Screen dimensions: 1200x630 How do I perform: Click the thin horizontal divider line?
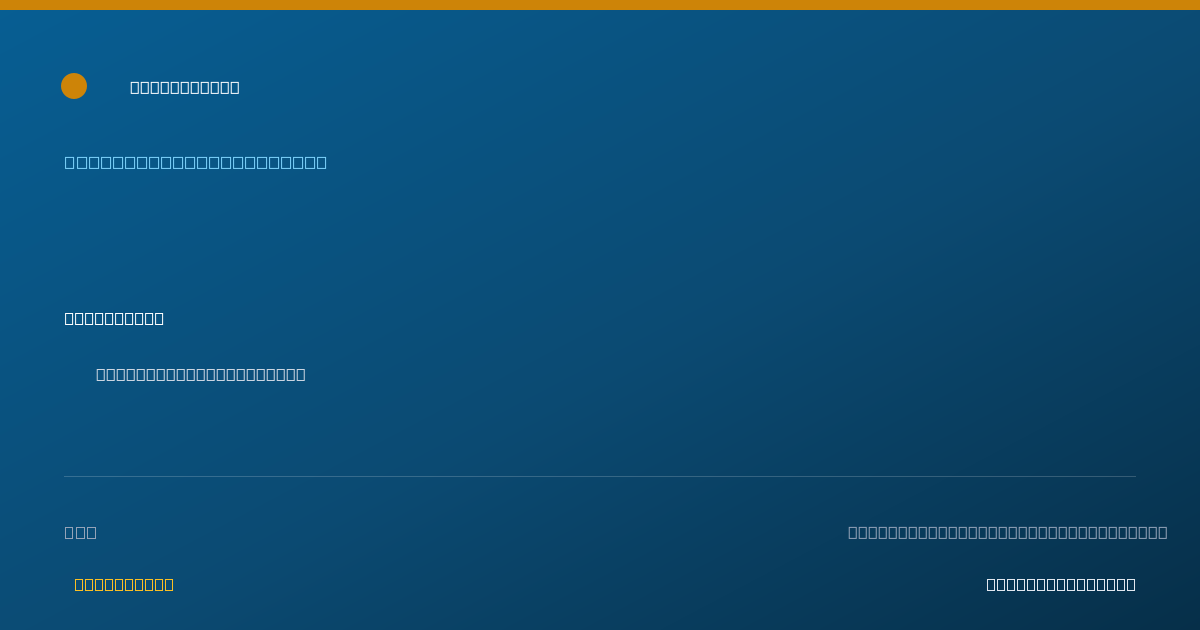pos(600,476)
